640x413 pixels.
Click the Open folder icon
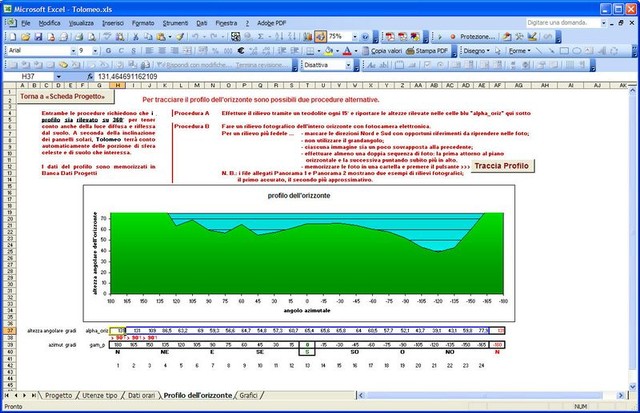pyautogui.click(x=25, y=37)
